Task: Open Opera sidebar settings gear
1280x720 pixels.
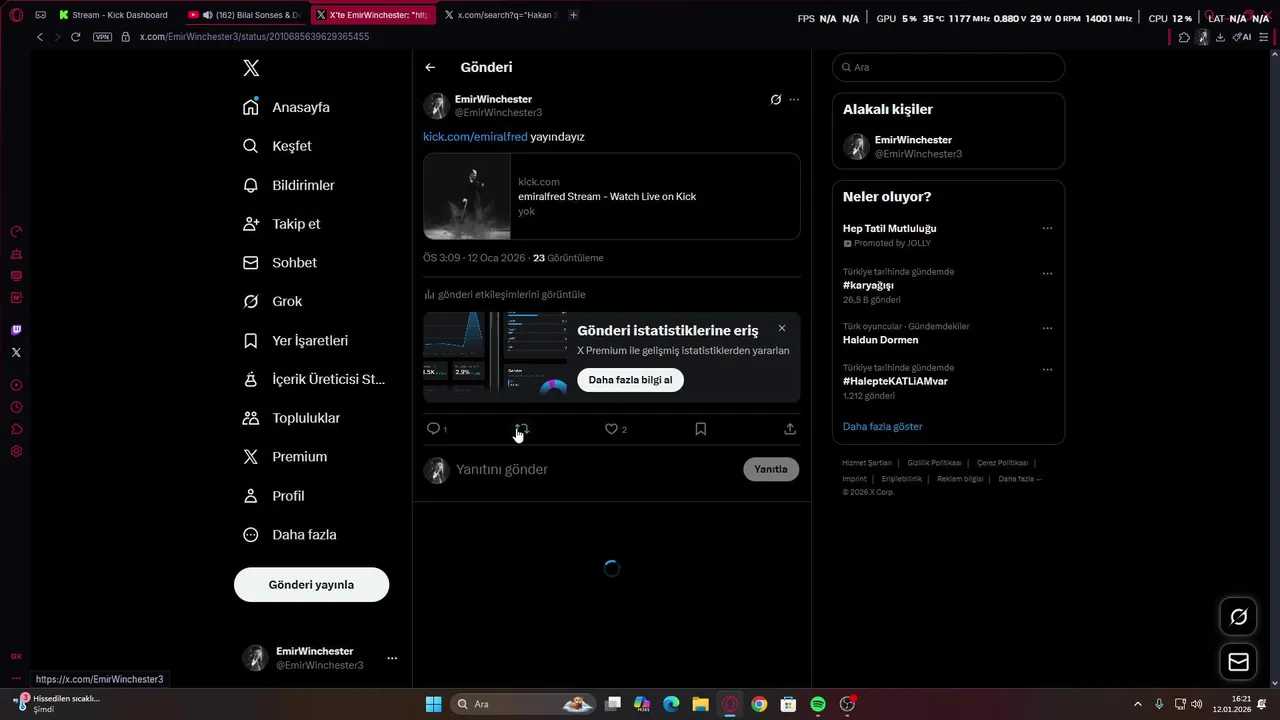Action: [x=16, y=451]
